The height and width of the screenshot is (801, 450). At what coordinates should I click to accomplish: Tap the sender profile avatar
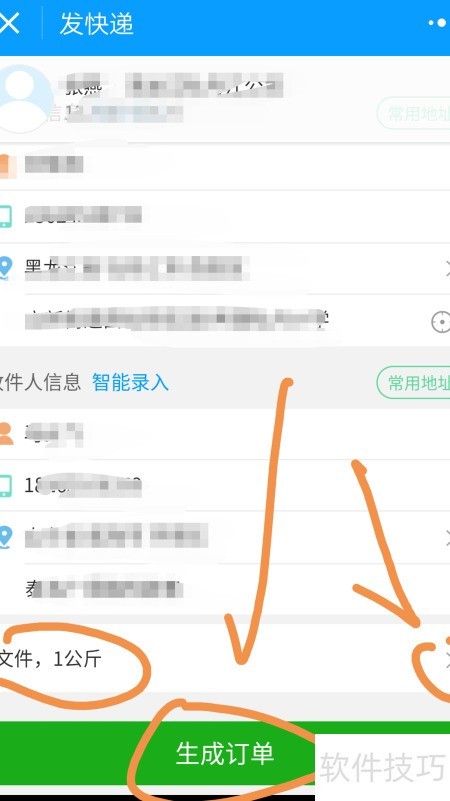tap(23, 98)
